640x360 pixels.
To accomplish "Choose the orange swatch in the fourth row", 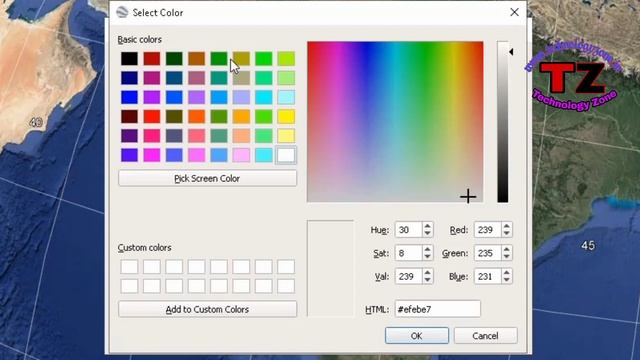I will click(196, 117).
